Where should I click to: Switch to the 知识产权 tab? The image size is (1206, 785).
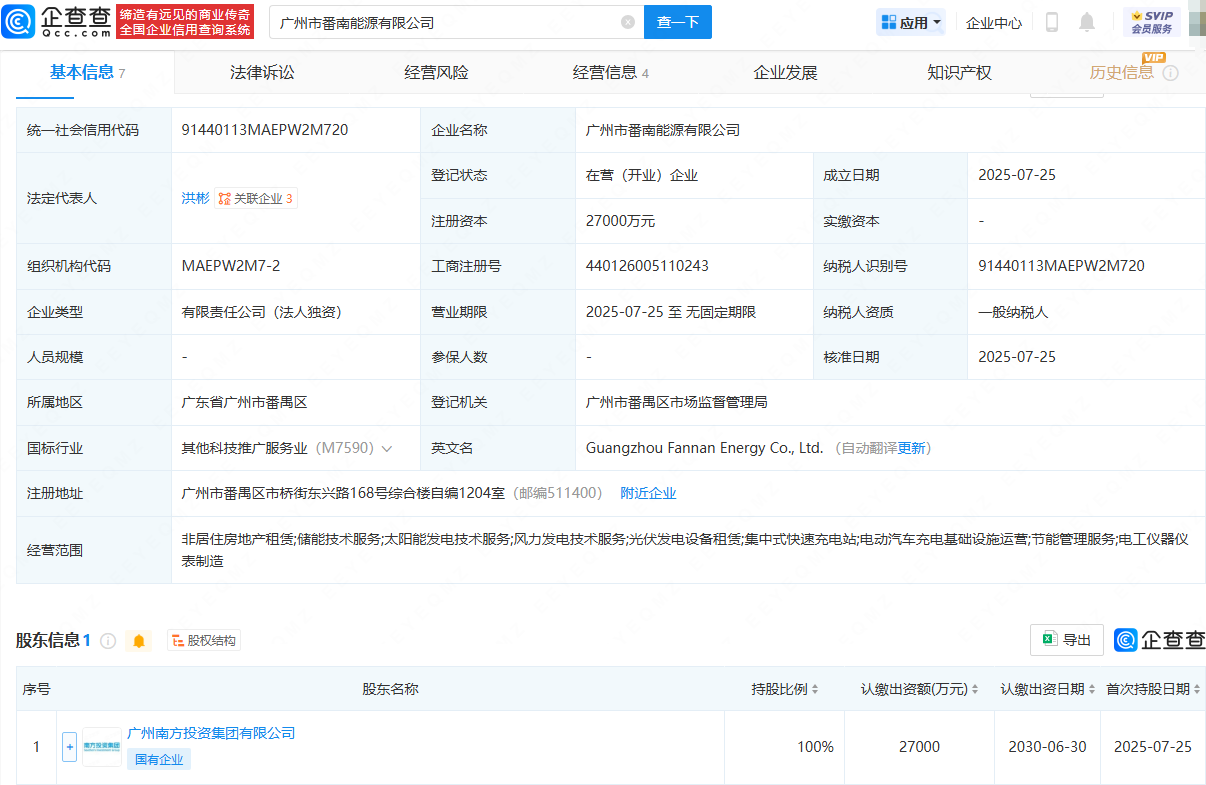coord(959,72)
